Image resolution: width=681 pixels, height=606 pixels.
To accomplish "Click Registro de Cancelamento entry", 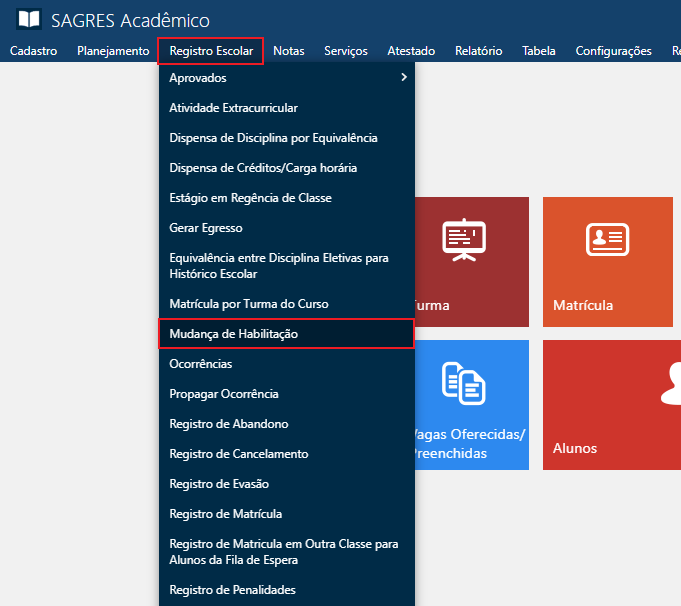I will (239, 454).
